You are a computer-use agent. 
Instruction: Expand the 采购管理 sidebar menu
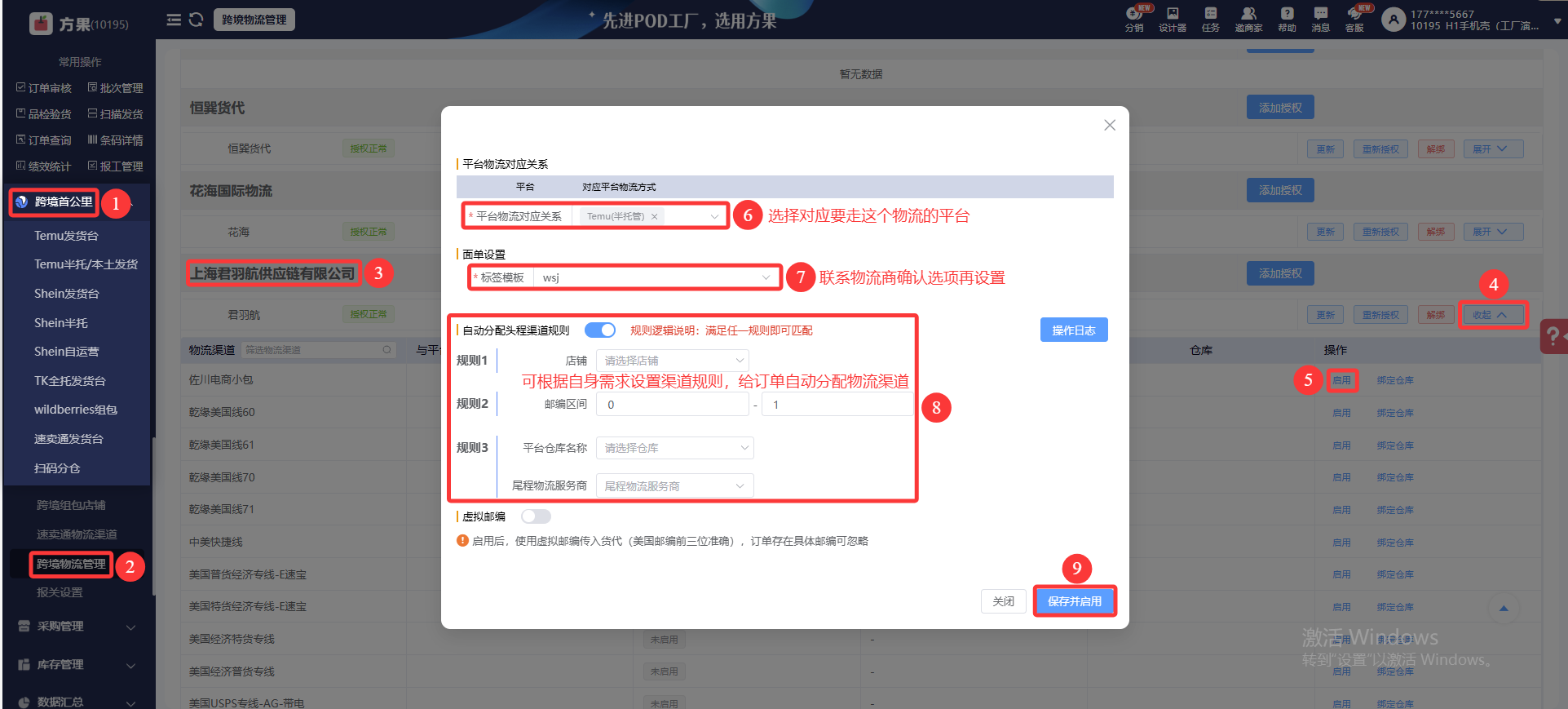77,627
